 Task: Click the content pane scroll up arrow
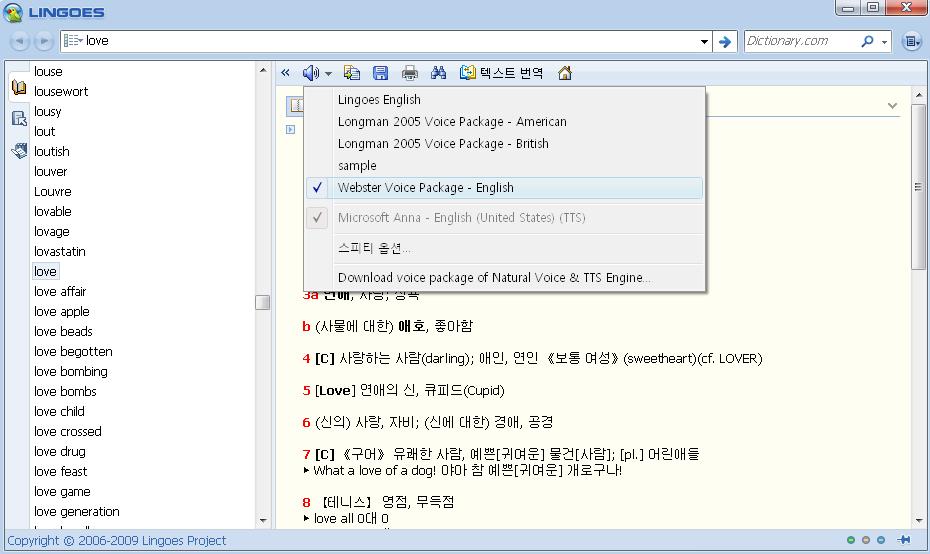pos(918,95)
